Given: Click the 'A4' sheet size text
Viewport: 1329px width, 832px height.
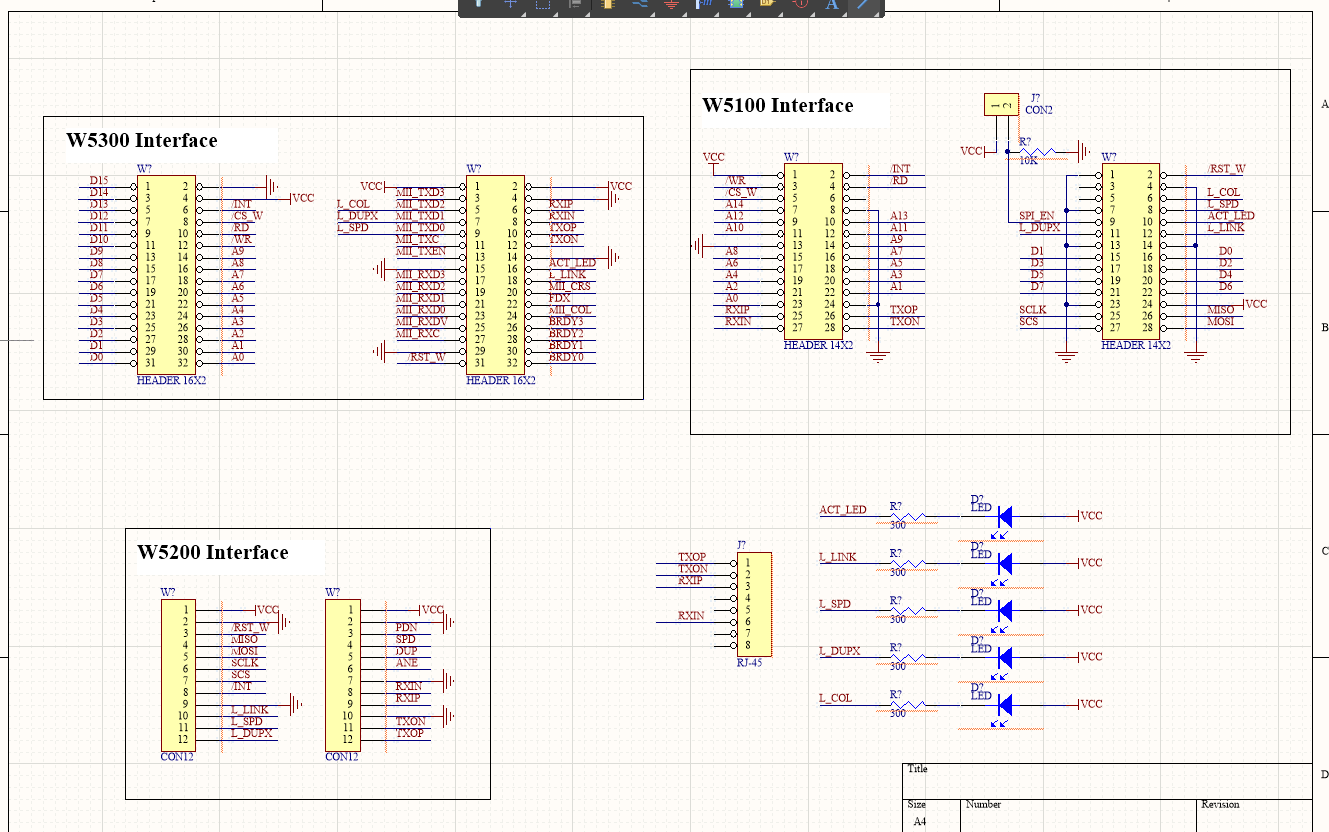Looking at the screenshot, I should (920, 822).
